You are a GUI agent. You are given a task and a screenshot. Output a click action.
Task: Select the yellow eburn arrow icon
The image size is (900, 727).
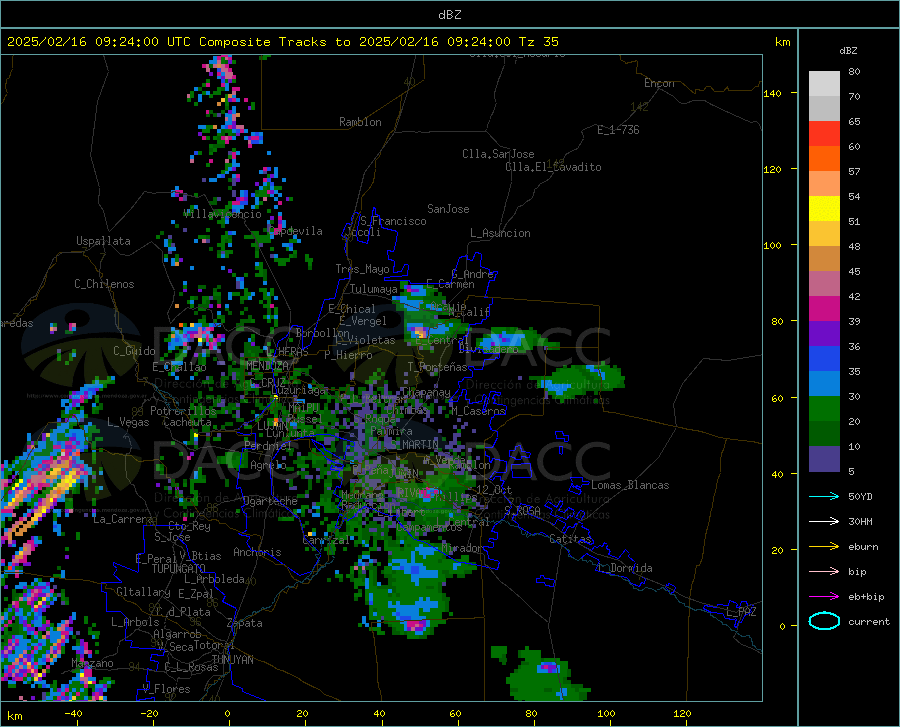point(824,547)
